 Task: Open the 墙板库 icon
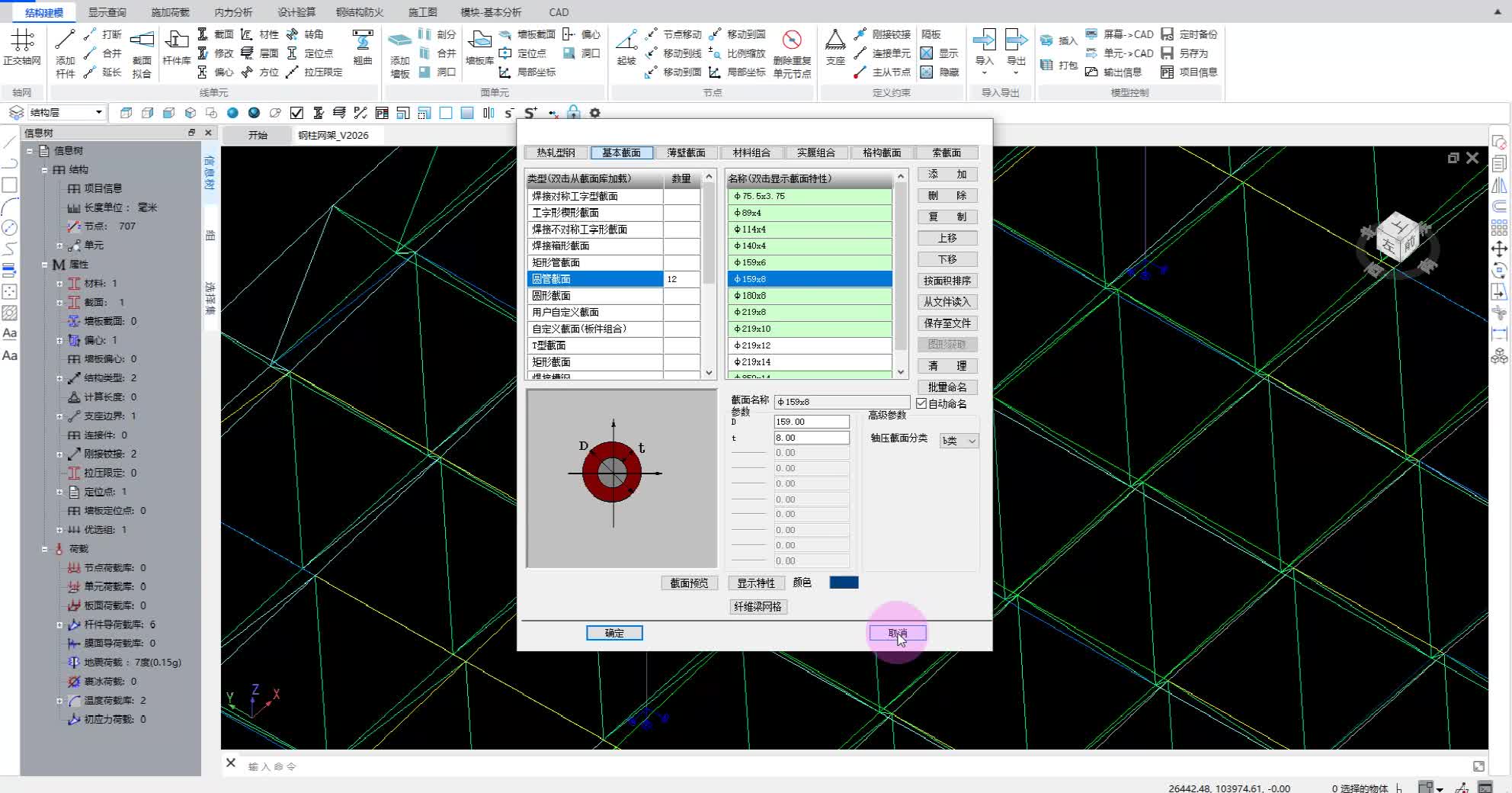click(479, 40)
